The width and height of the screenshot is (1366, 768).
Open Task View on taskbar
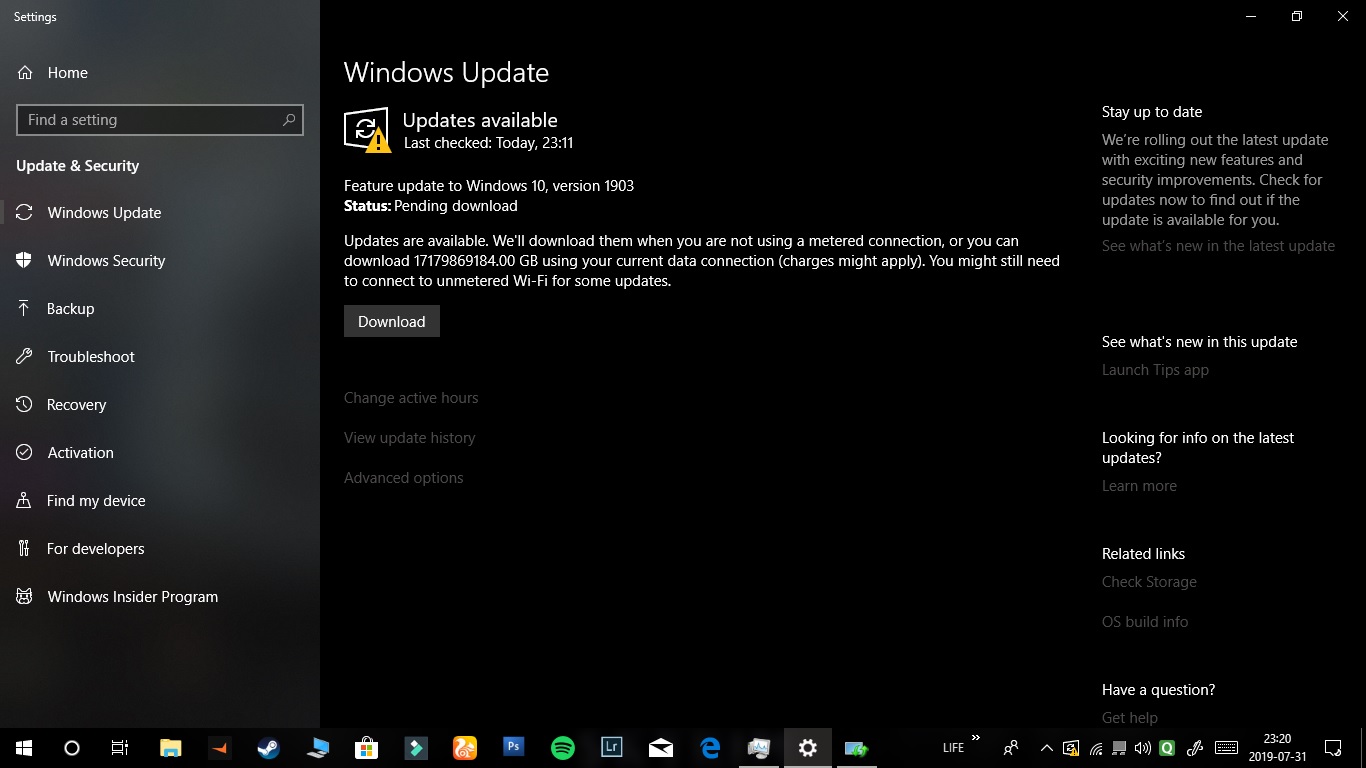point(120,748)
